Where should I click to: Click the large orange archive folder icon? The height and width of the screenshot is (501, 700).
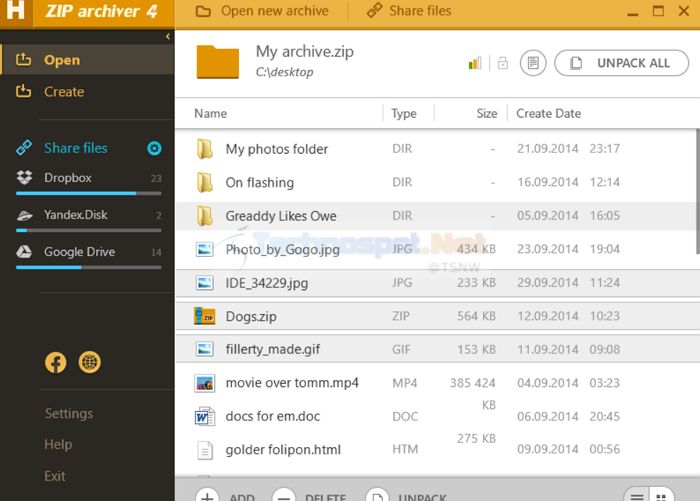pyautogui.click(x=217, y=62)
